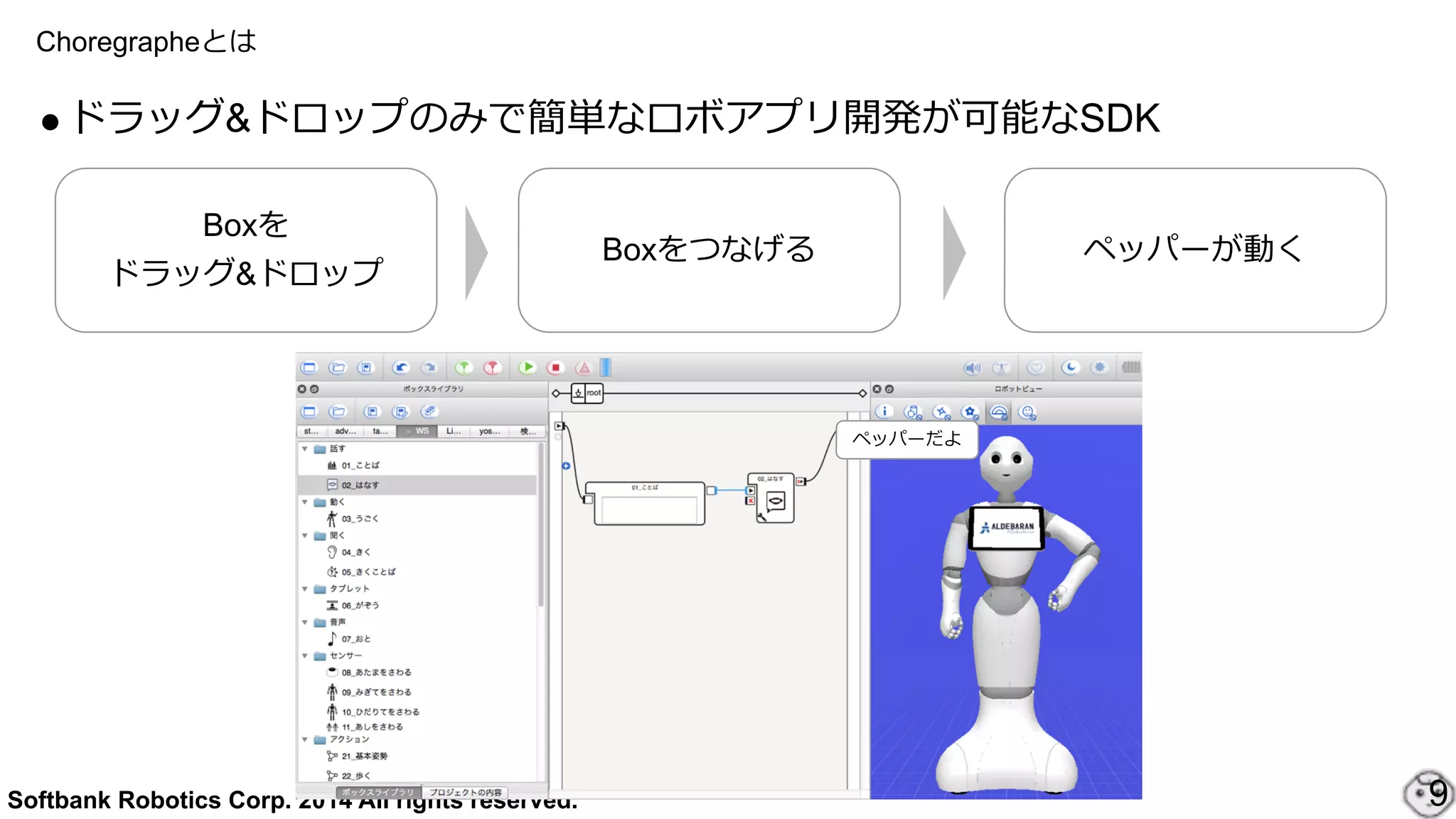Select the '検...' search tab
The height and width of the screenshot is (819, 1456).
528,432
